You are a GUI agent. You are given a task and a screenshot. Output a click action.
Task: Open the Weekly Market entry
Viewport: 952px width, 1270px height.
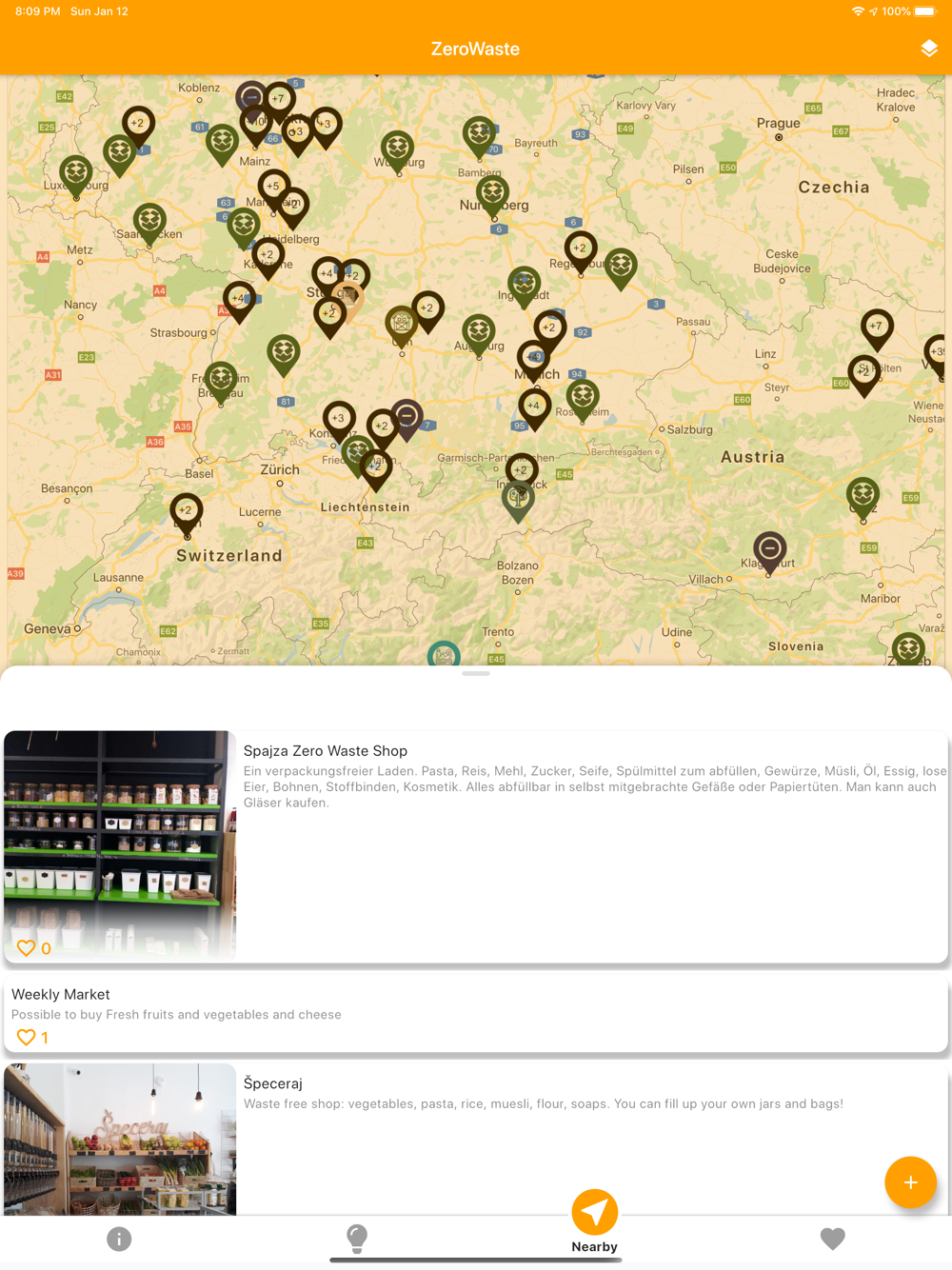coord(476,1013)
